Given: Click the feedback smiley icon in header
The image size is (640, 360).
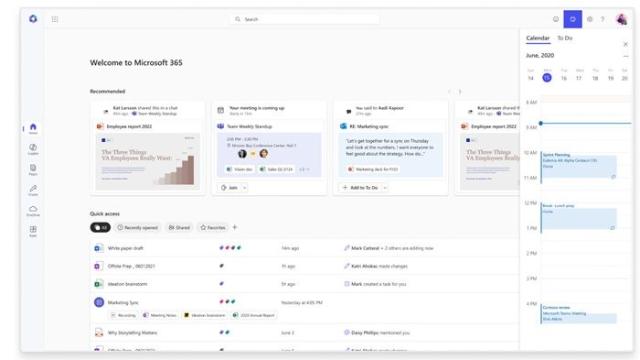Looking at the screenshot, I should (556, 19).
